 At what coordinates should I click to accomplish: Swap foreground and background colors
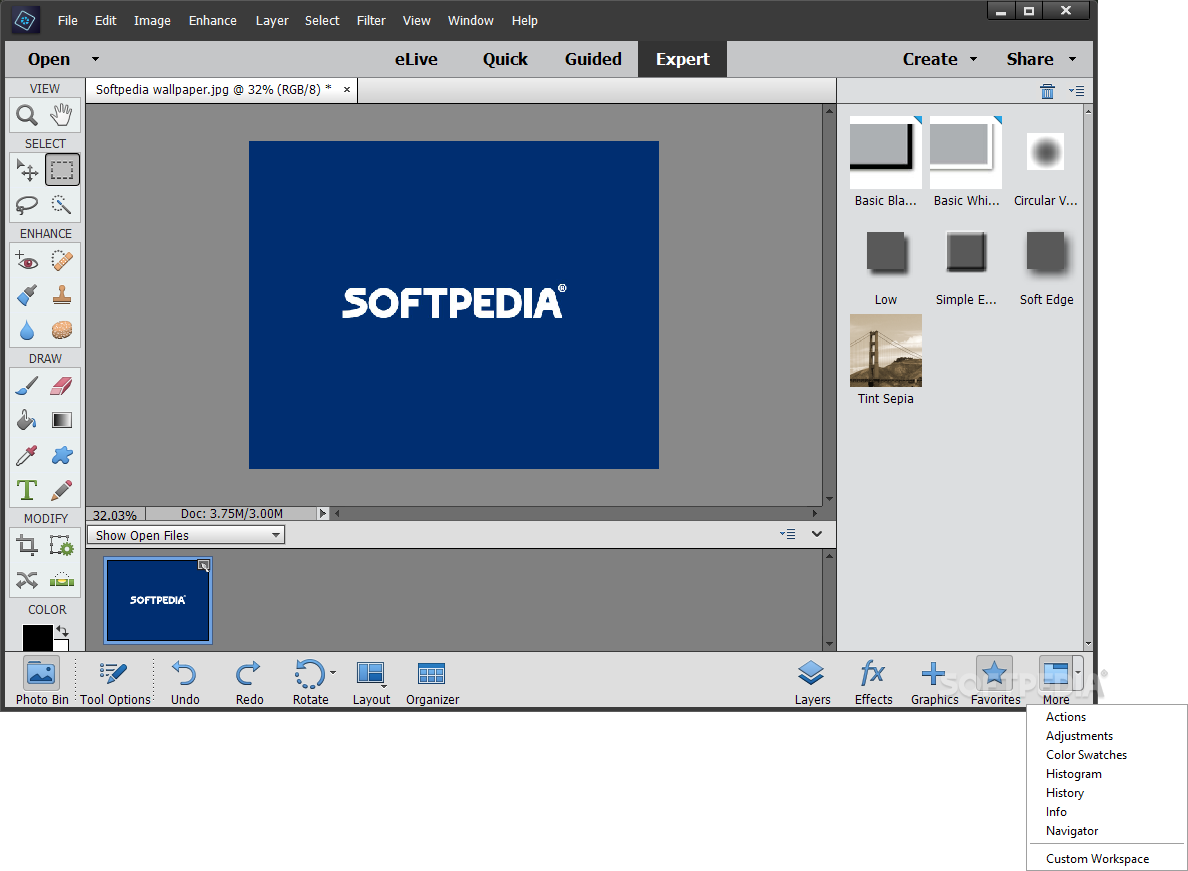coord(62,630)
